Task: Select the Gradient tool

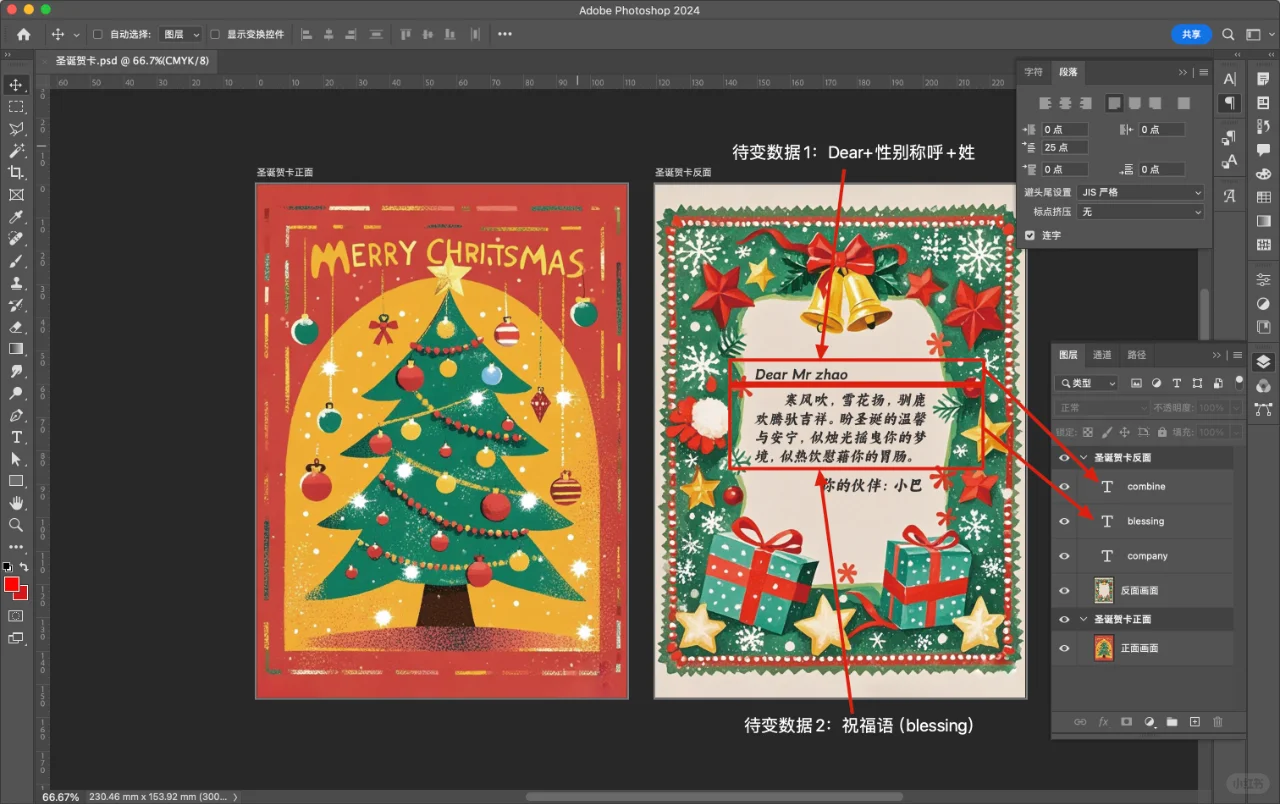Action: pyautogui.click(x=16, y=349)
